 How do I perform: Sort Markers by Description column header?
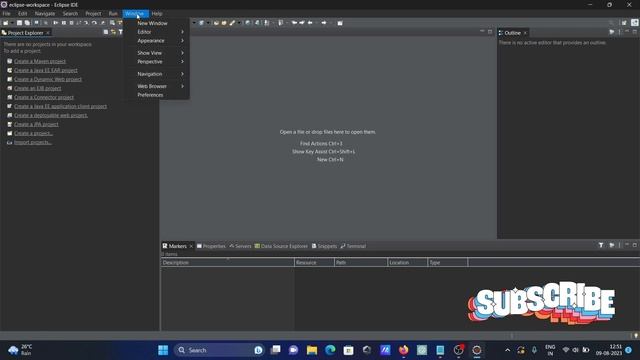click(x=227, y=262)
